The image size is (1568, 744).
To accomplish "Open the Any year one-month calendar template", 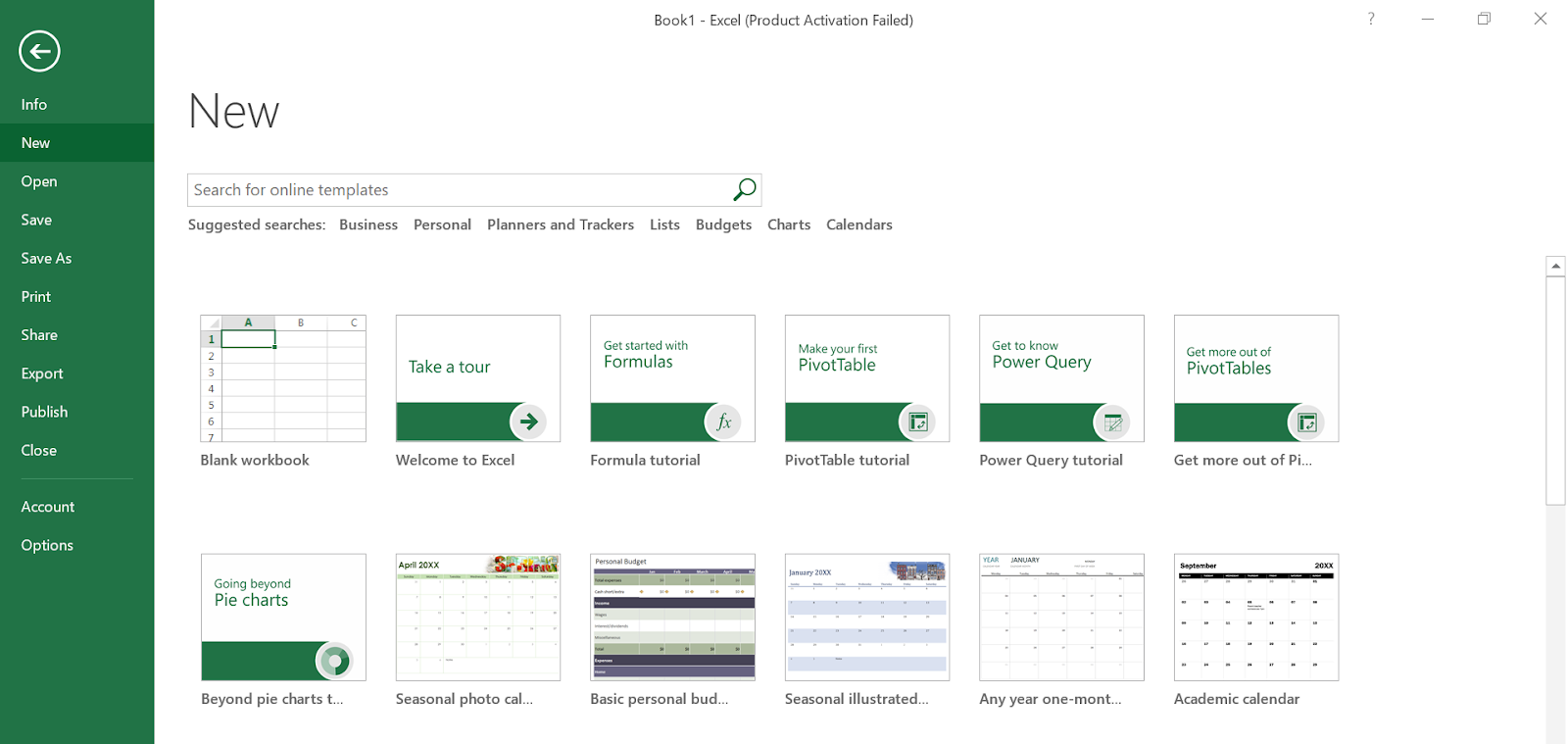I will 1061,618.
